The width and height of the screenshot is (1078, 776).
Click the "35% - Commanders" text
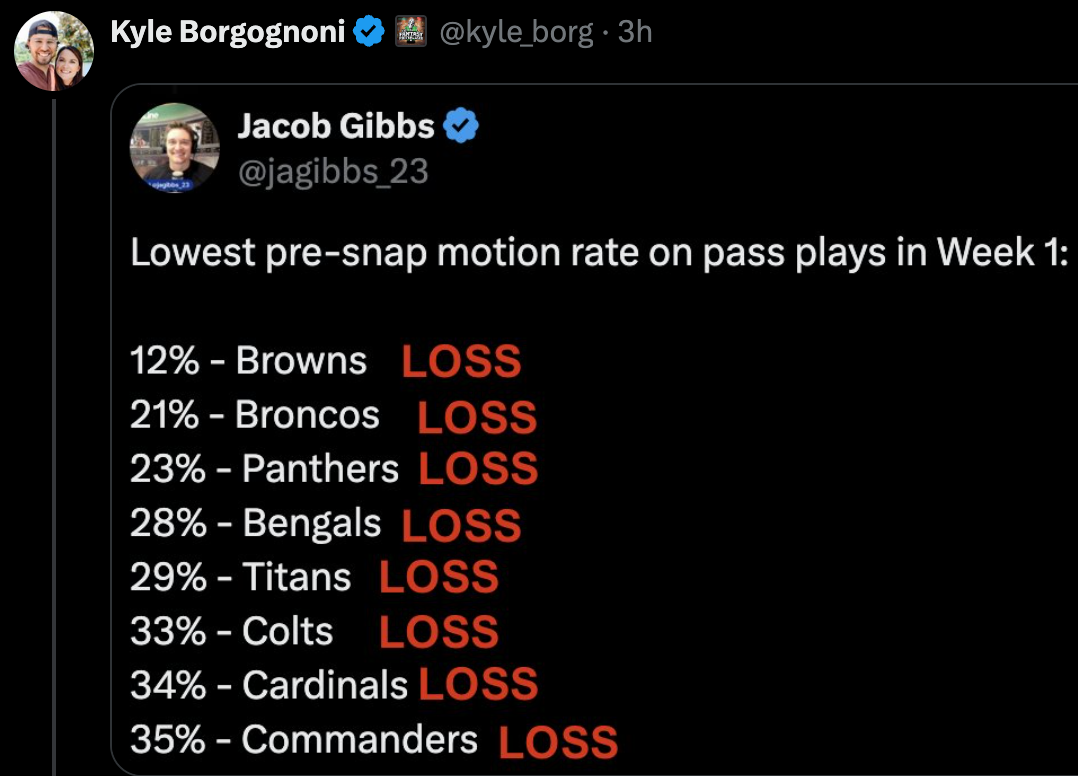point(304,740)
